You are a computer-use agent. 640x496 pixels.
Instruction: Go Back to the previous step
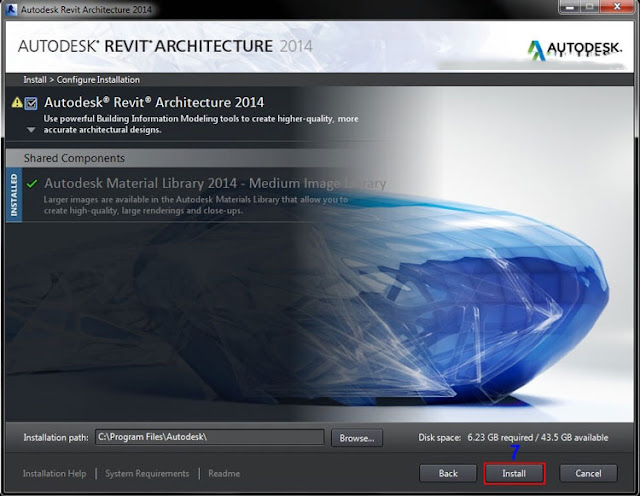coord(448,474)
